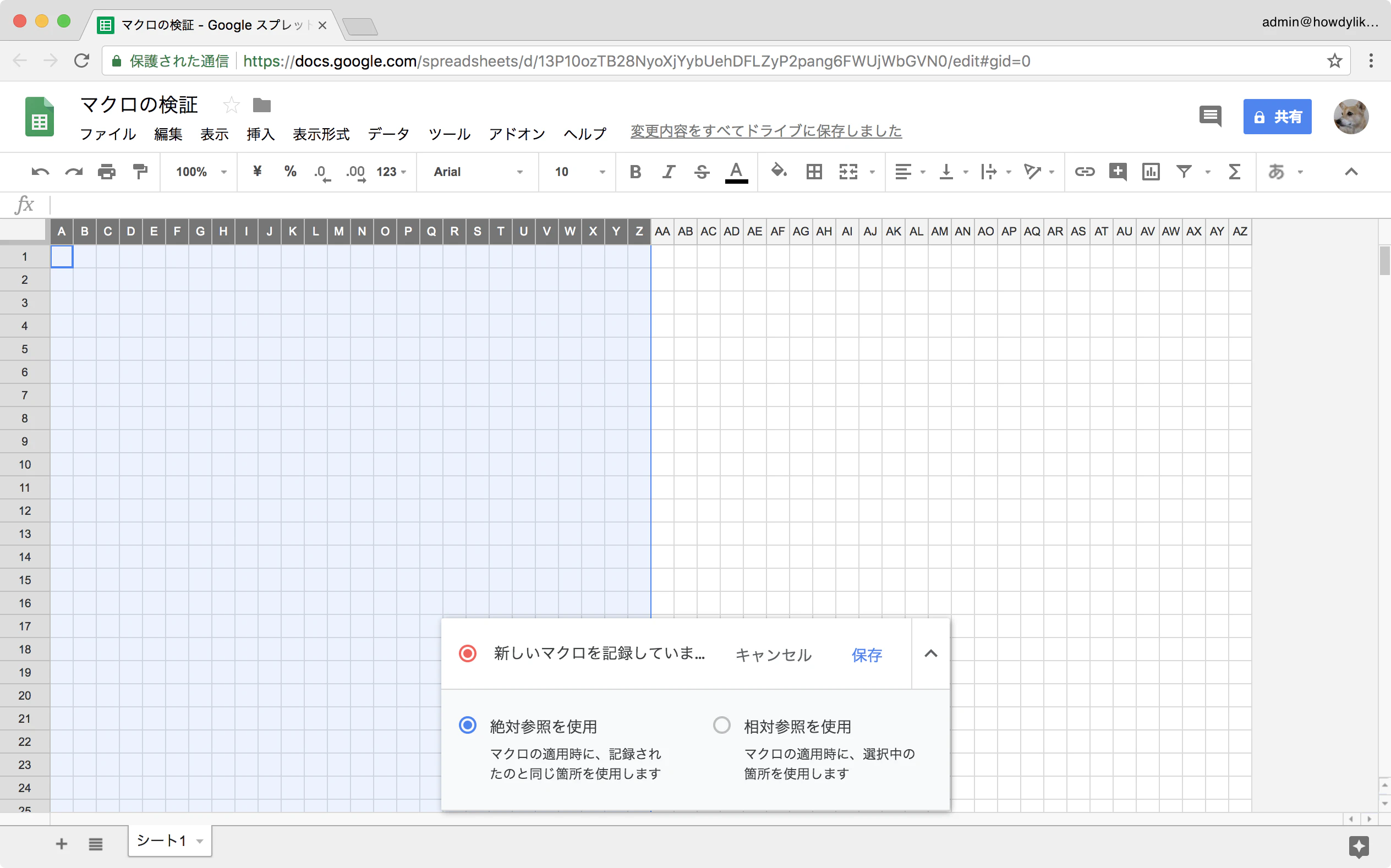1391x868 pixels.
Task: Decrease decimal places
Action: coord(322,172)
